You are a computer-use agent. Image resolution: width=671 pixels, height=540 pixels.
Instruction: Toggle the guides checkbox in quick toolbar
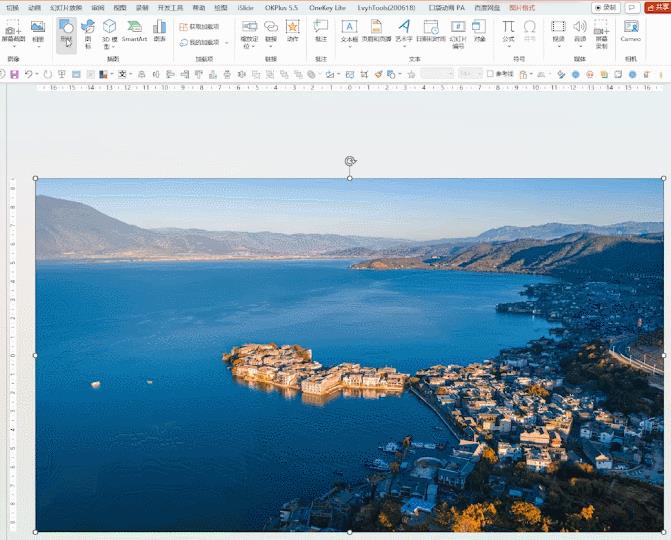pos(490,74)
